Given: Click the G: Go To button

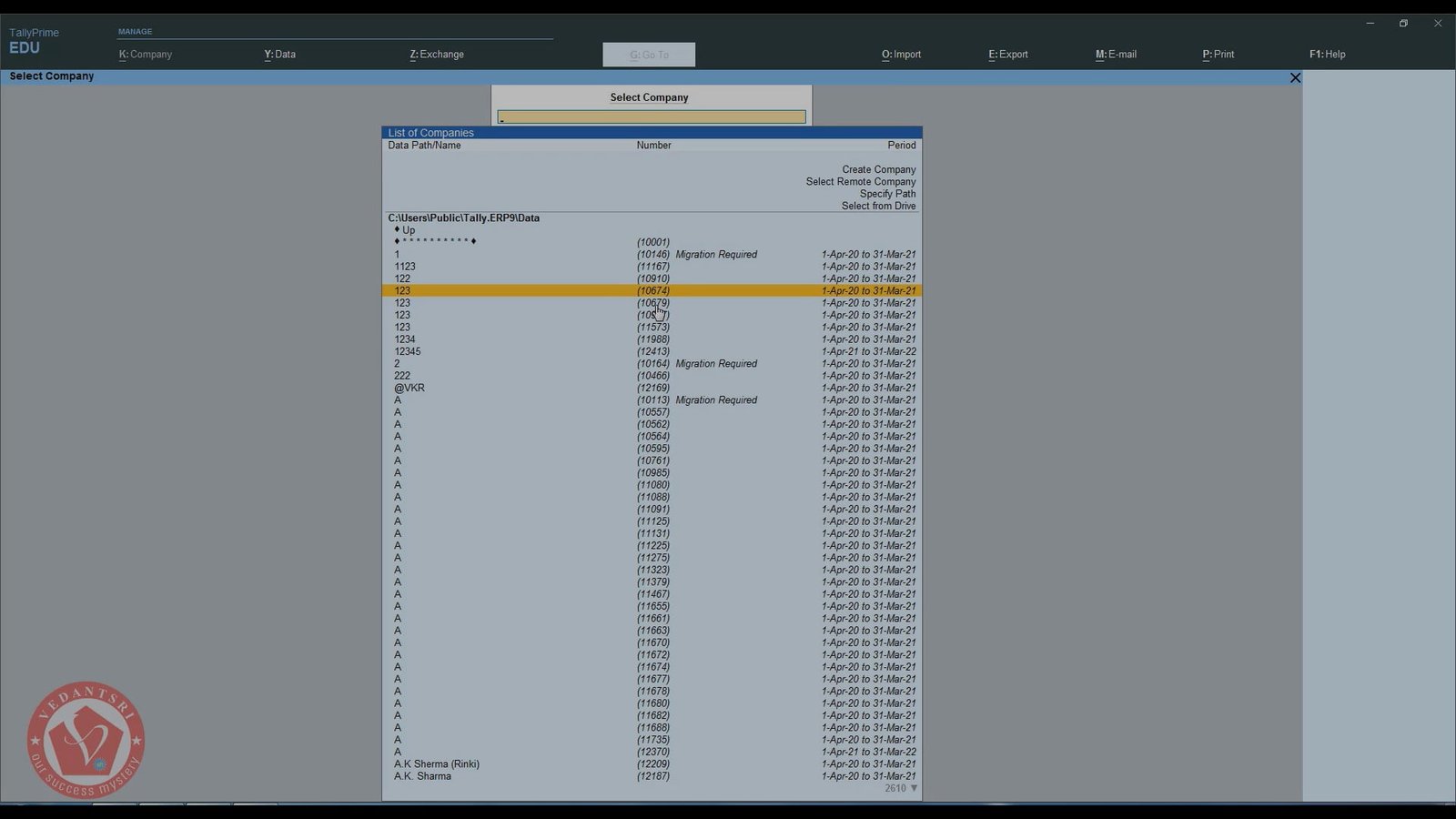Looking at the screenshot, I should pos(649,55).
